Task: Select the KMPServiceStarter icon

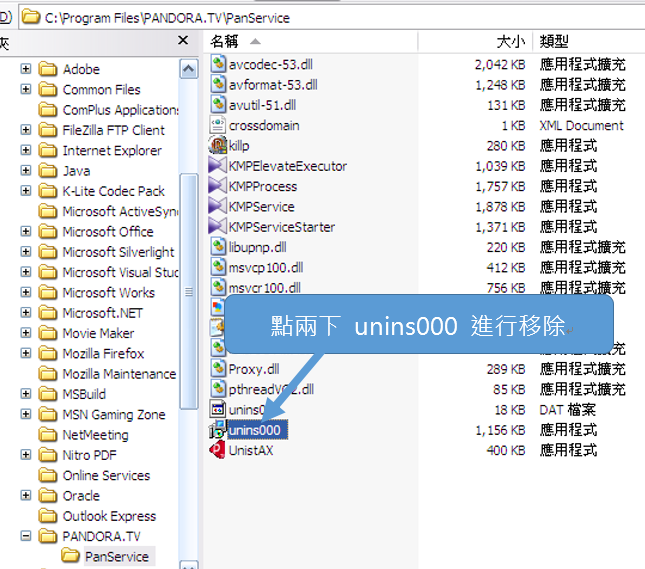Action: coord(218,227)
